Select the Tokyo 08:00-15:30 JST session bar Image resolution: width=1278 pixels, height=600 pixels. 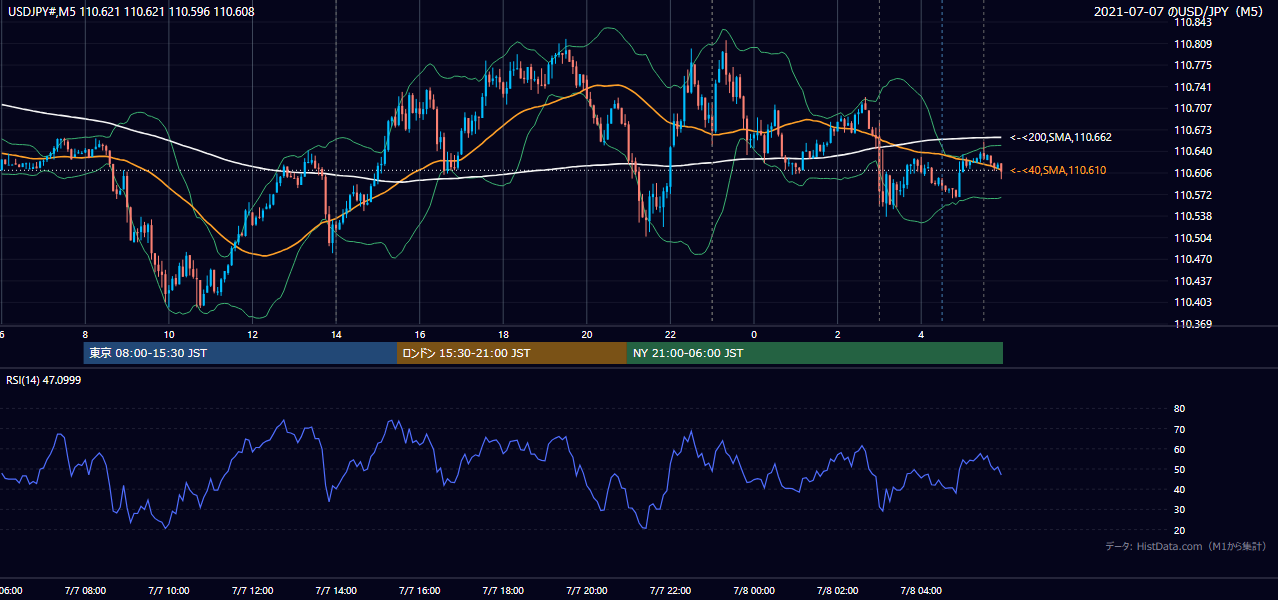tap(240, 353)
